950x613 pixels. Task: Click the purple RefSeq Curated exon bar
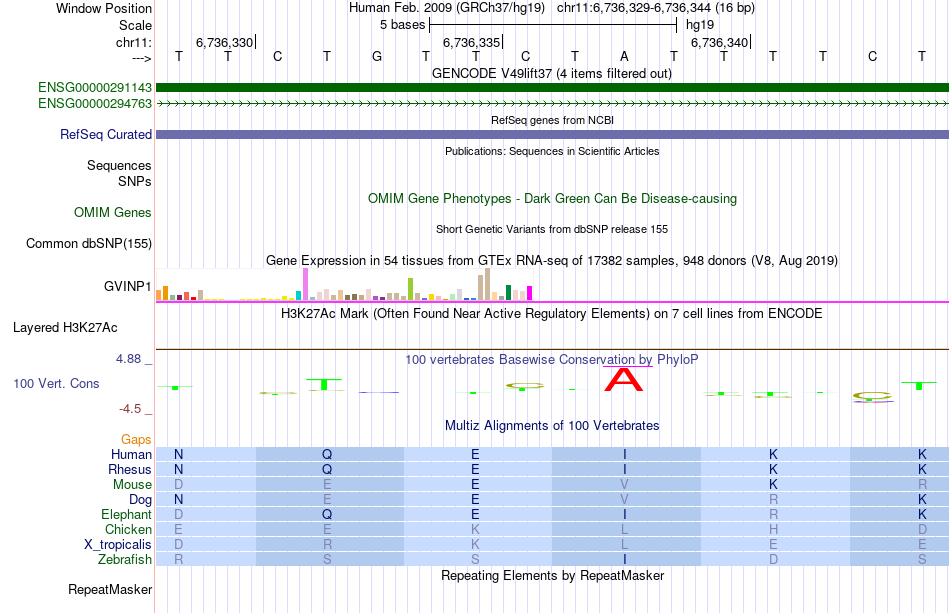tap(552, 134)
